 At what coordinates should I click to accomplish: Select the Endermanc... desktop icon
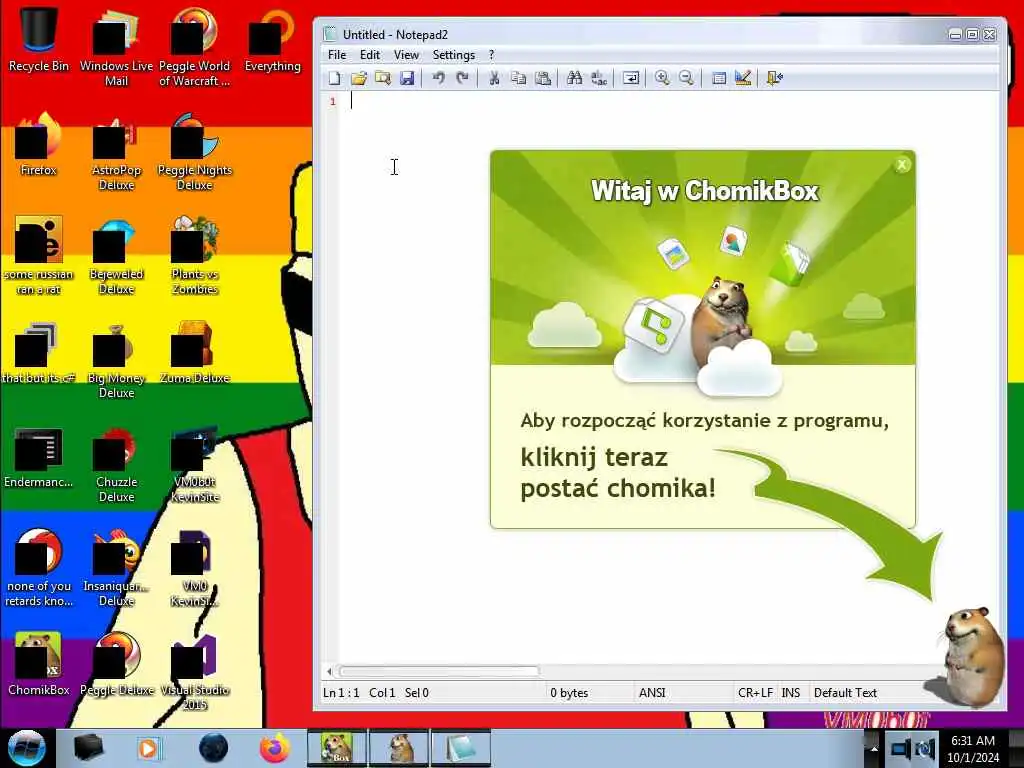(39, 457)
